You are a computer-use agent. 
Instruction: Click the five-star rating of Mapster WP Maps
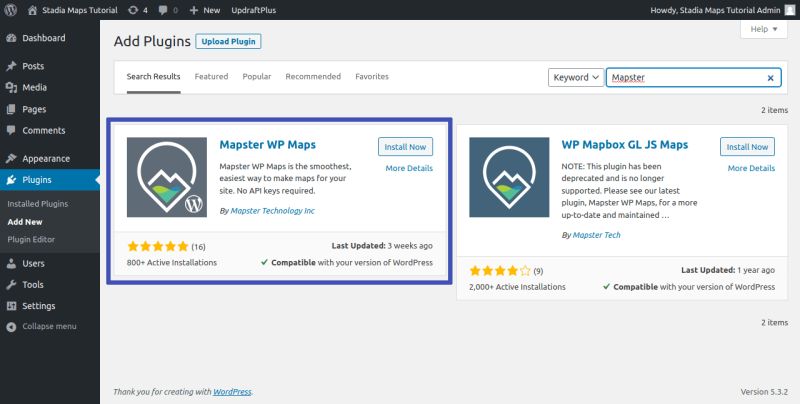click(x=158, y=247)
